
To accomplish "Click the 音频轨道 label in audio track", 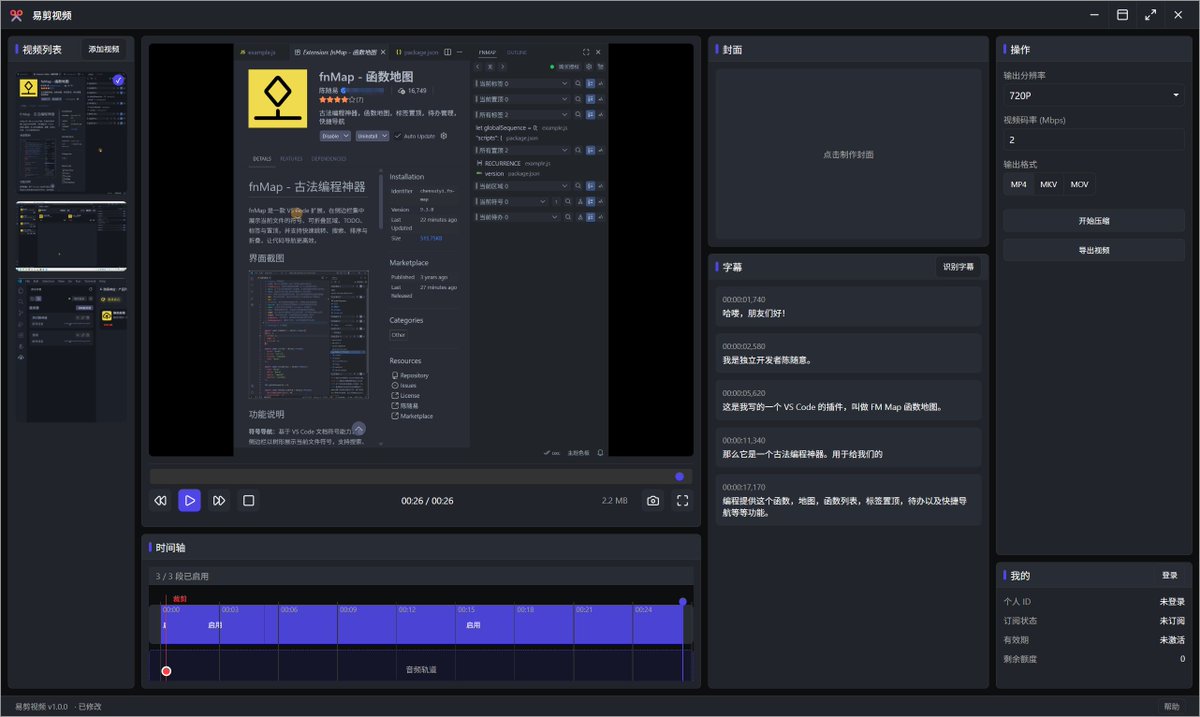I will (421, 669).
